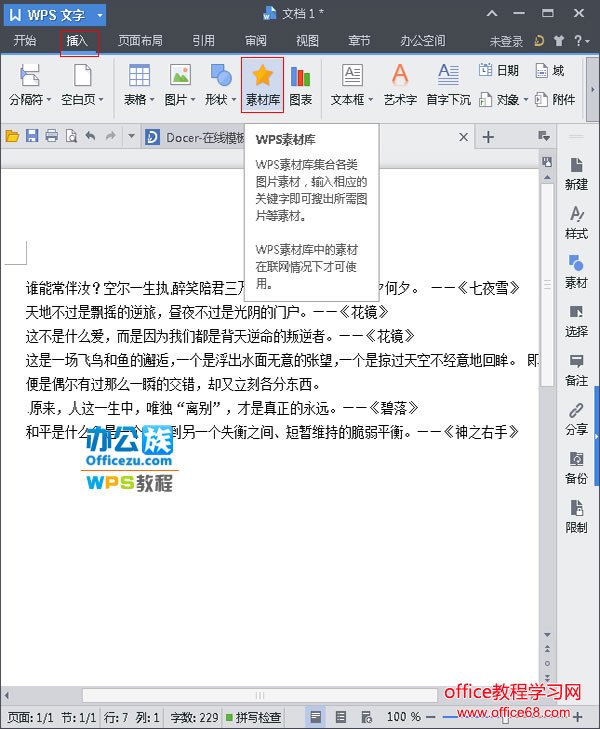The image size is (600, 729).
Task: Open the help question mark menu
Action: (x=581, y=41)
